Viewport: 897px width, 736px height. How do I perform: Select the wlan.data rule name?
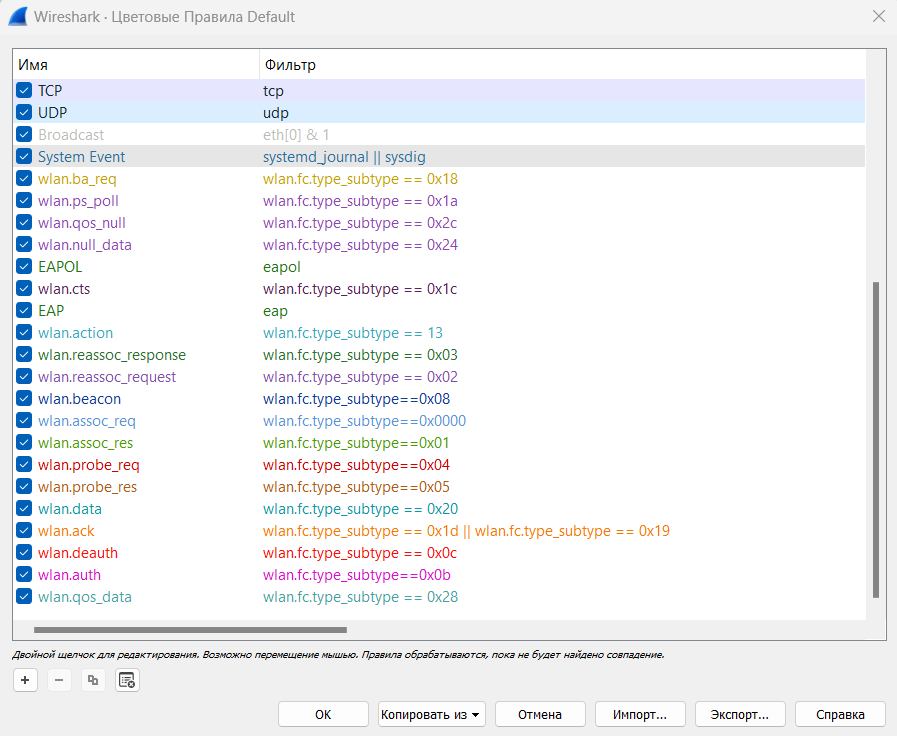click(70, 508)
